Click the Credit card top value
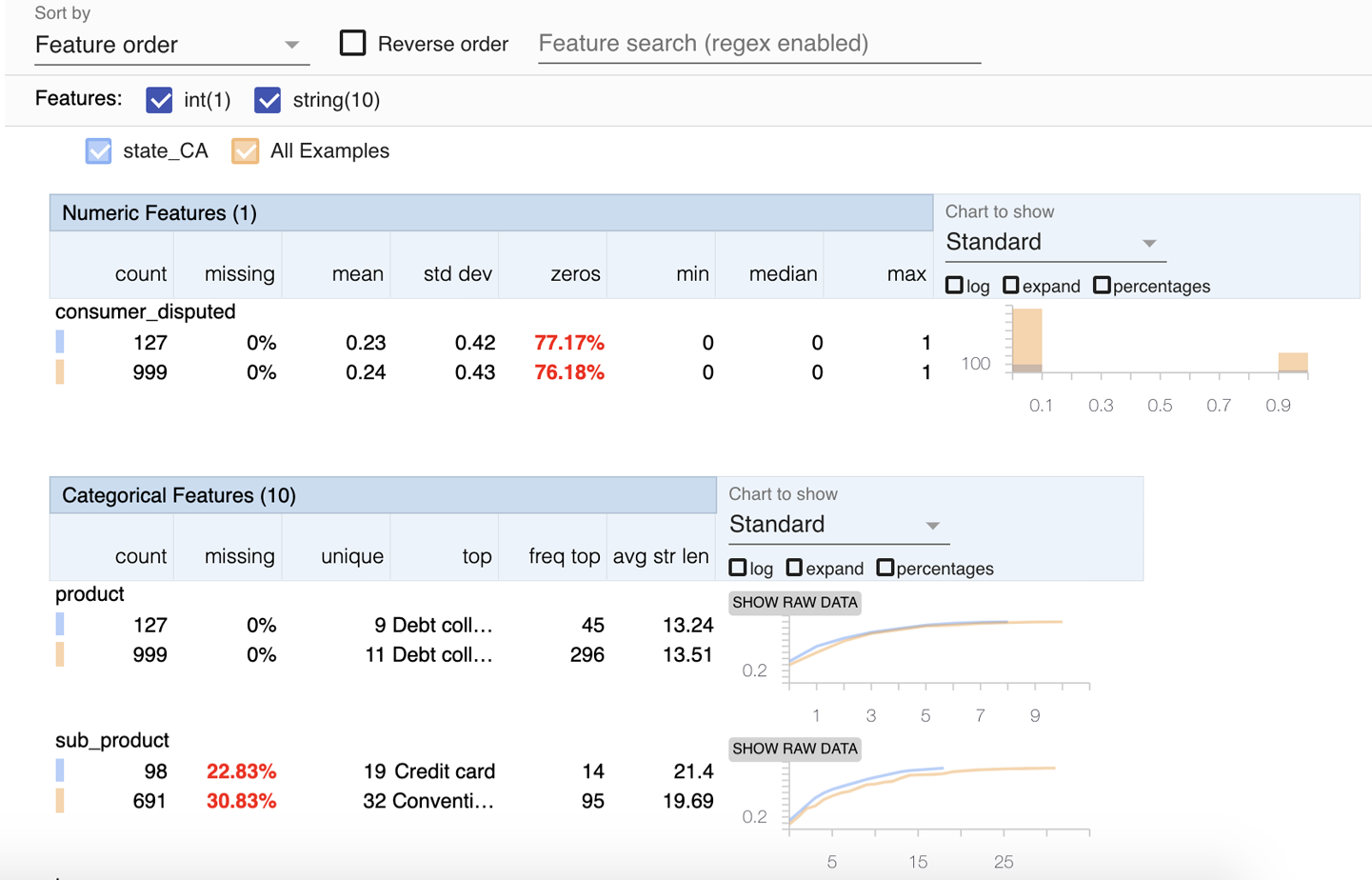 tap(445, 771)
